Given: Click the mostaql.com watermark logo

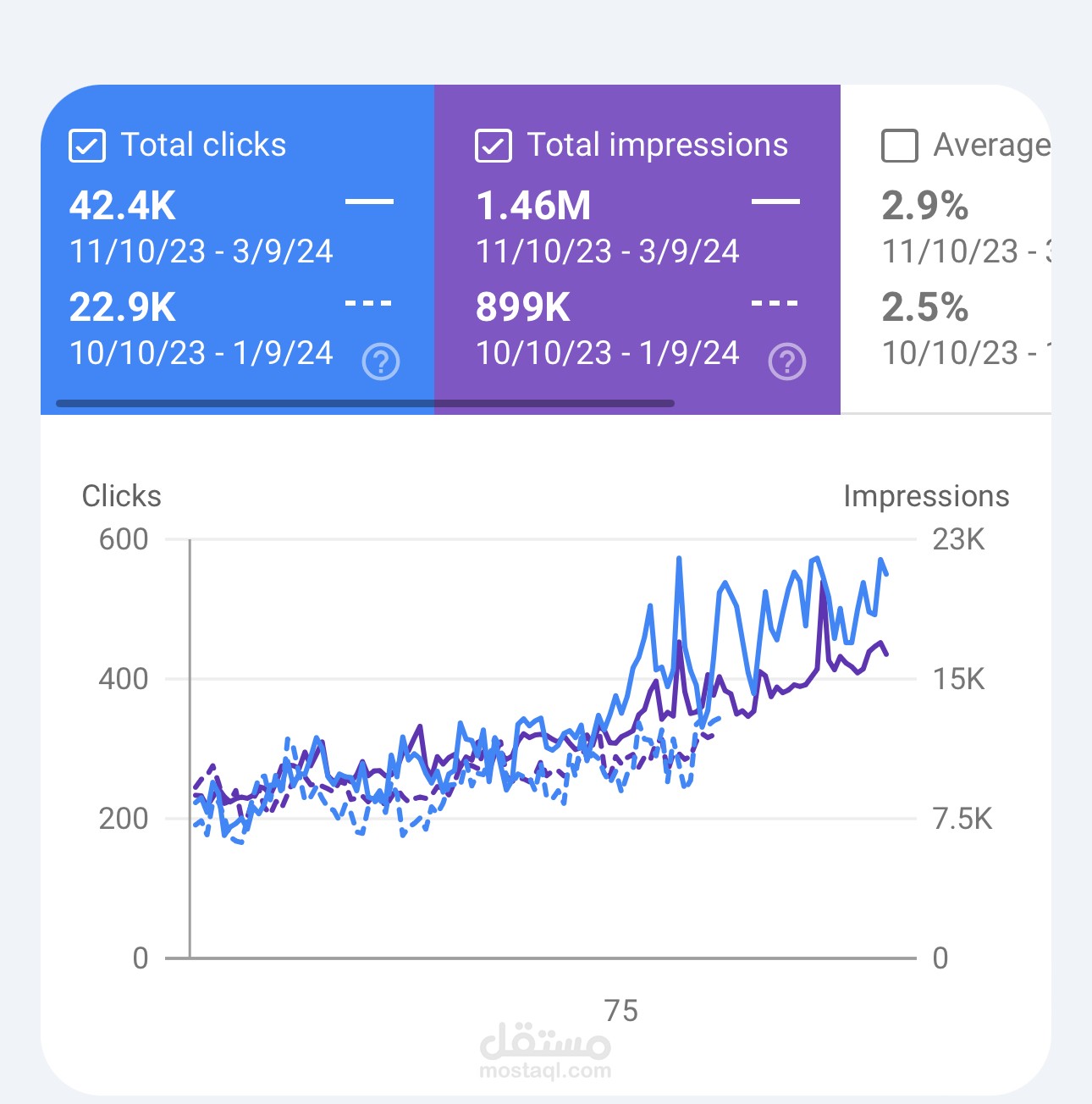Looking at the screenshot, I should (545, 1052).
